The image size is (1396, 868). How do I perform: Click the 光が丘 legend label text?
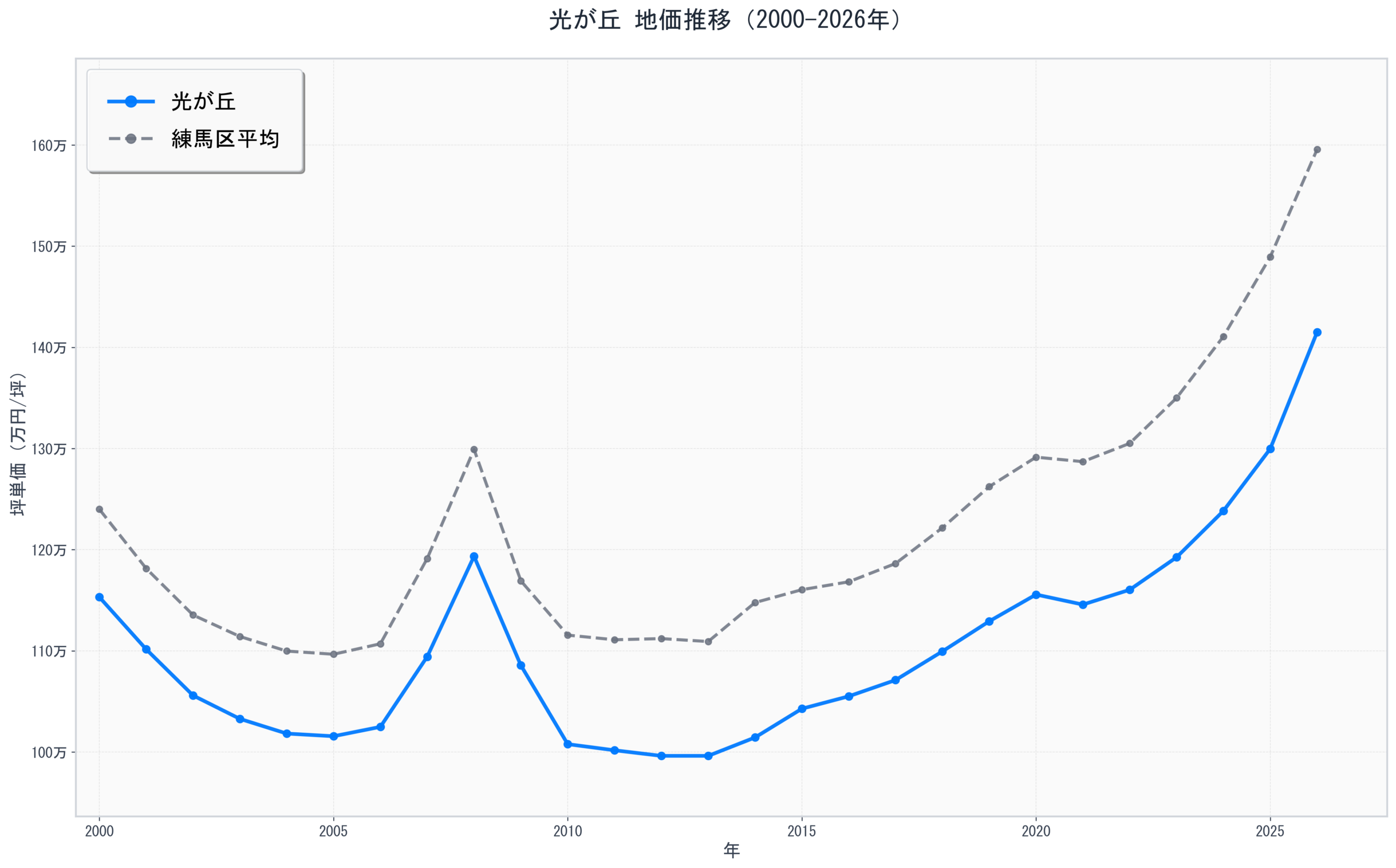[x=203, y=101]
